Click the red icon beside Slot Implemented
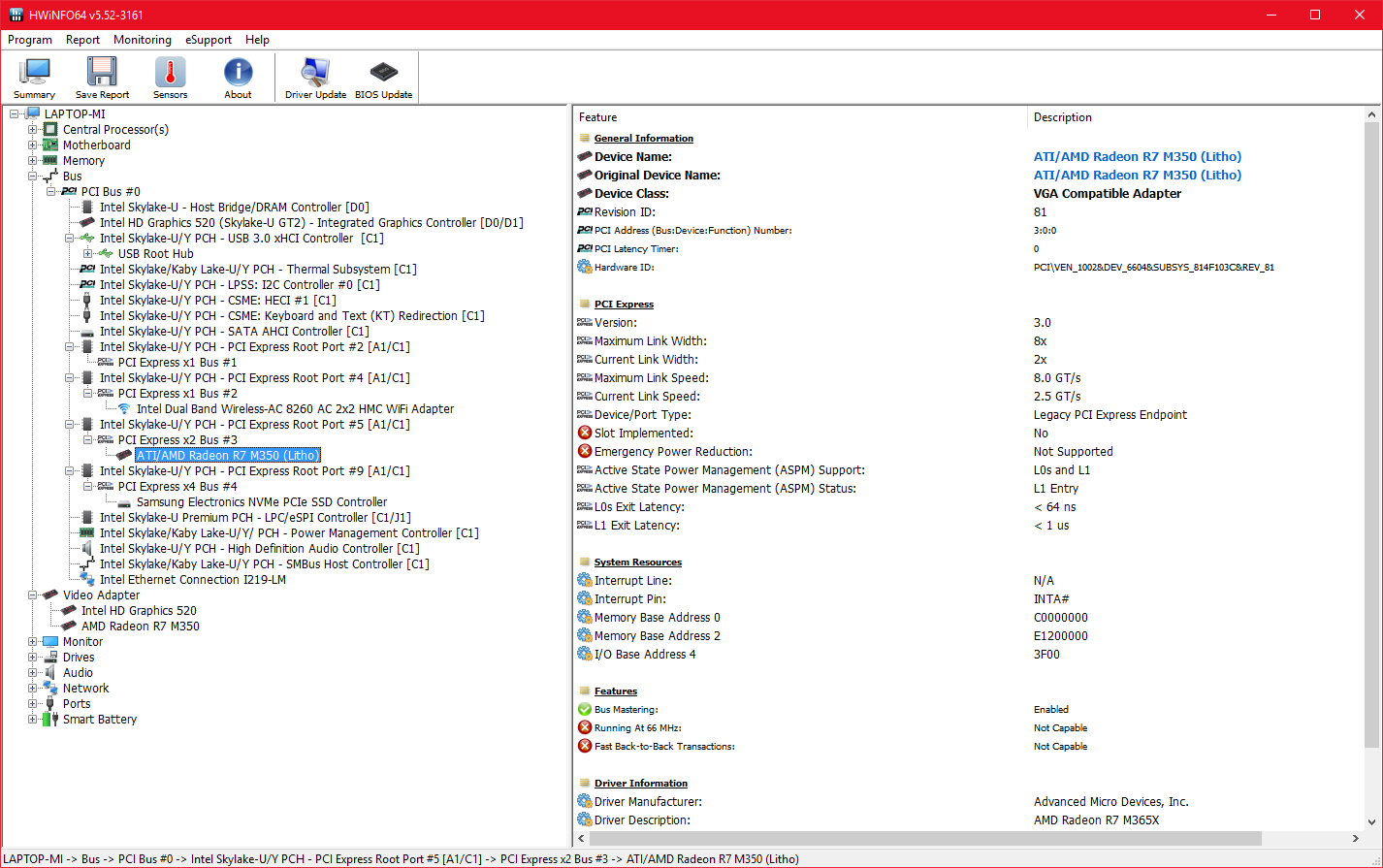The image size is (1383, 868). 585,434
